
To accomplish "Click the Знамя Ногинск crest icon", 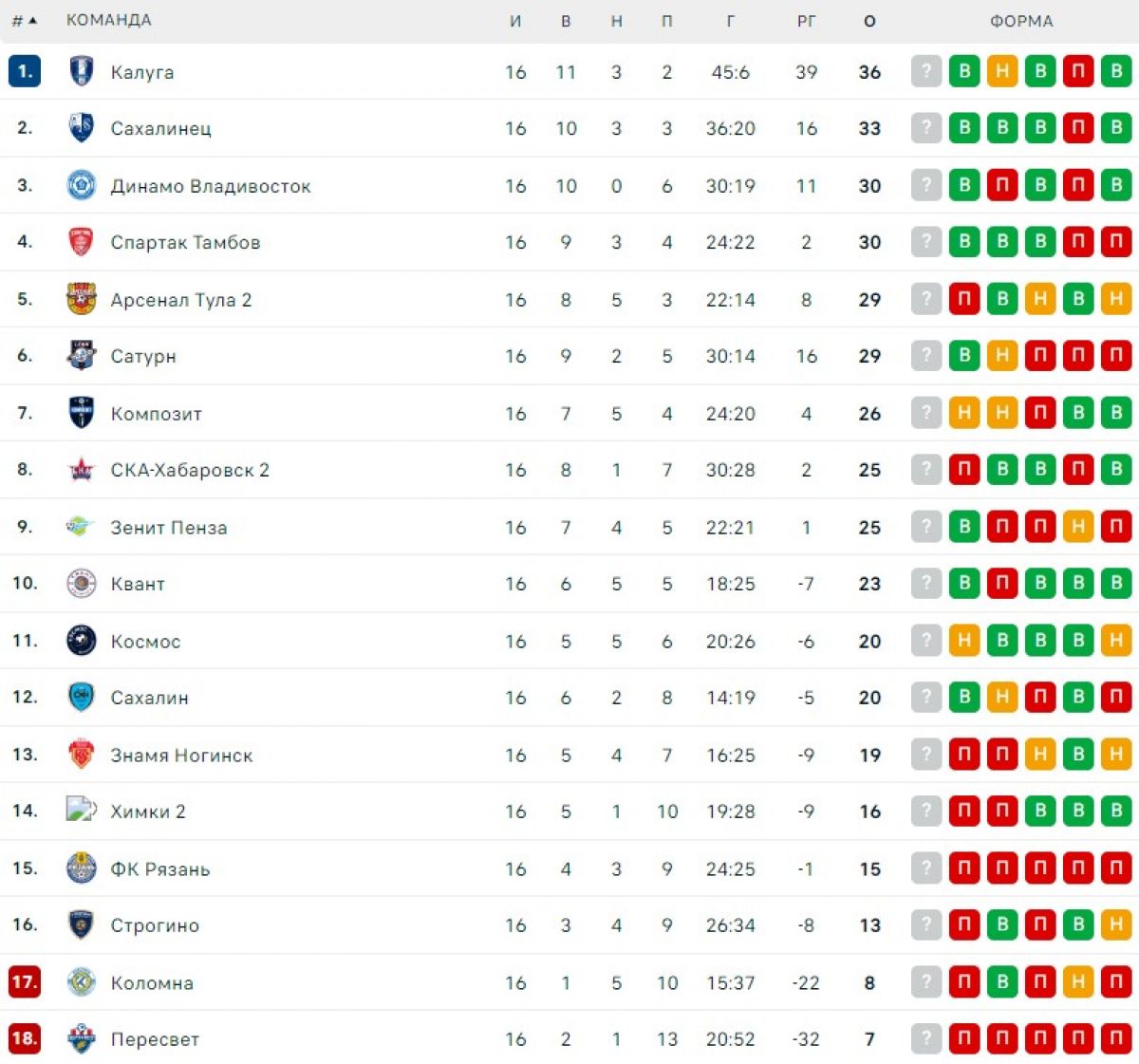I will [82, 755].
